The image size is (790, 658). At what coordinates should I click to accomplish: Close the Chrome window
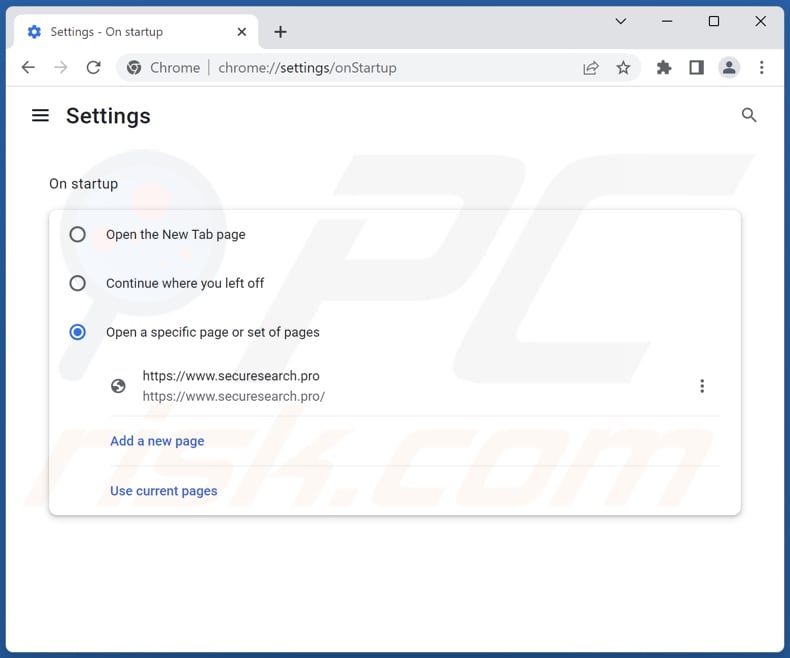coord(760,21)
